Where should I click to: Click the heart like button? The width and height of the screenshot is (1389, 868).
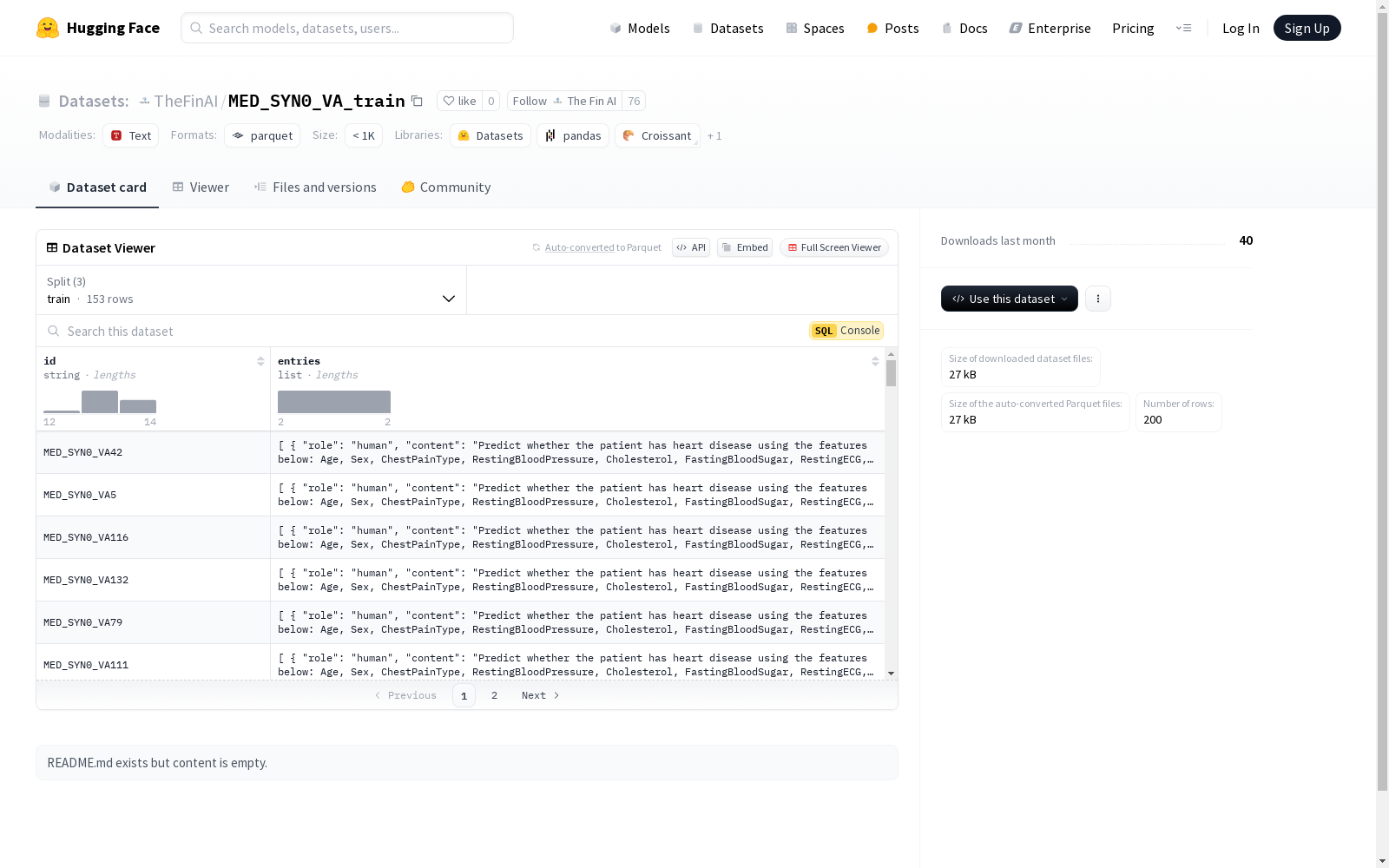459,101
